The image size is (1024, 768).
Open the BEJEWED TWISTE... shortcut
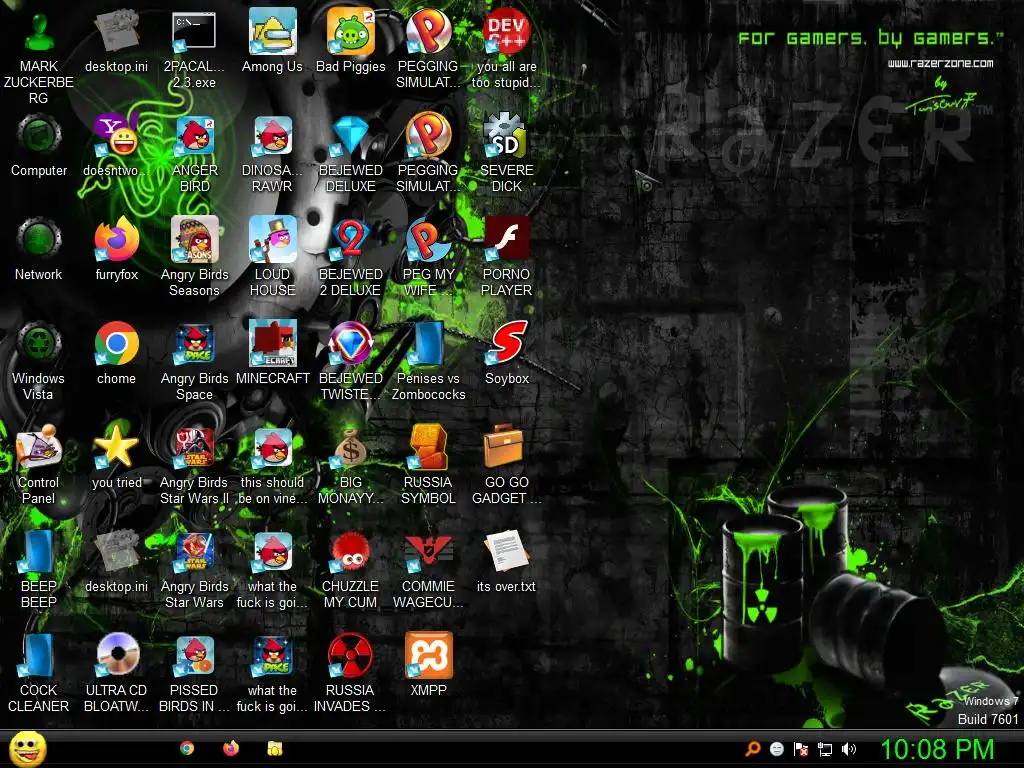pos(351,344)
